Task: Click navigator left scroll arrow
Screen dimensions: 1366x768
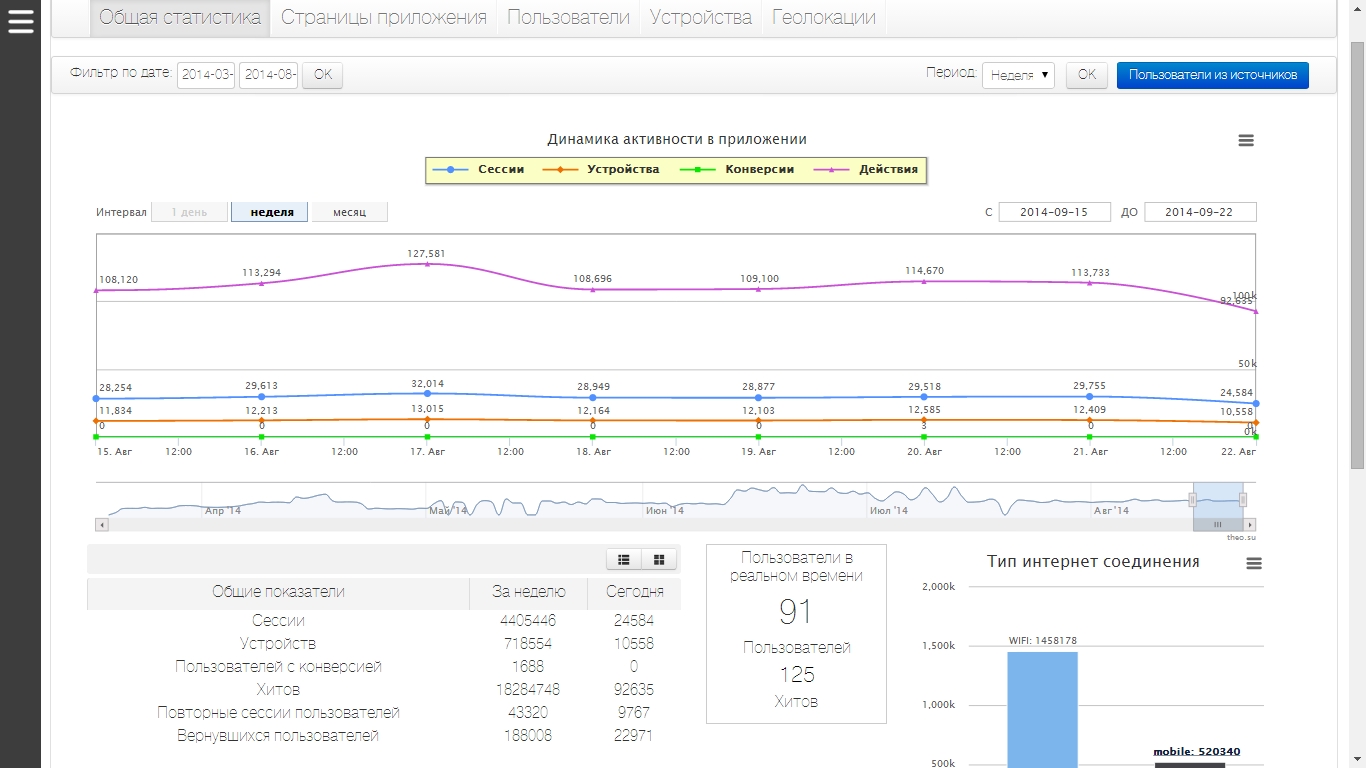Action: (x=102, y=524)
